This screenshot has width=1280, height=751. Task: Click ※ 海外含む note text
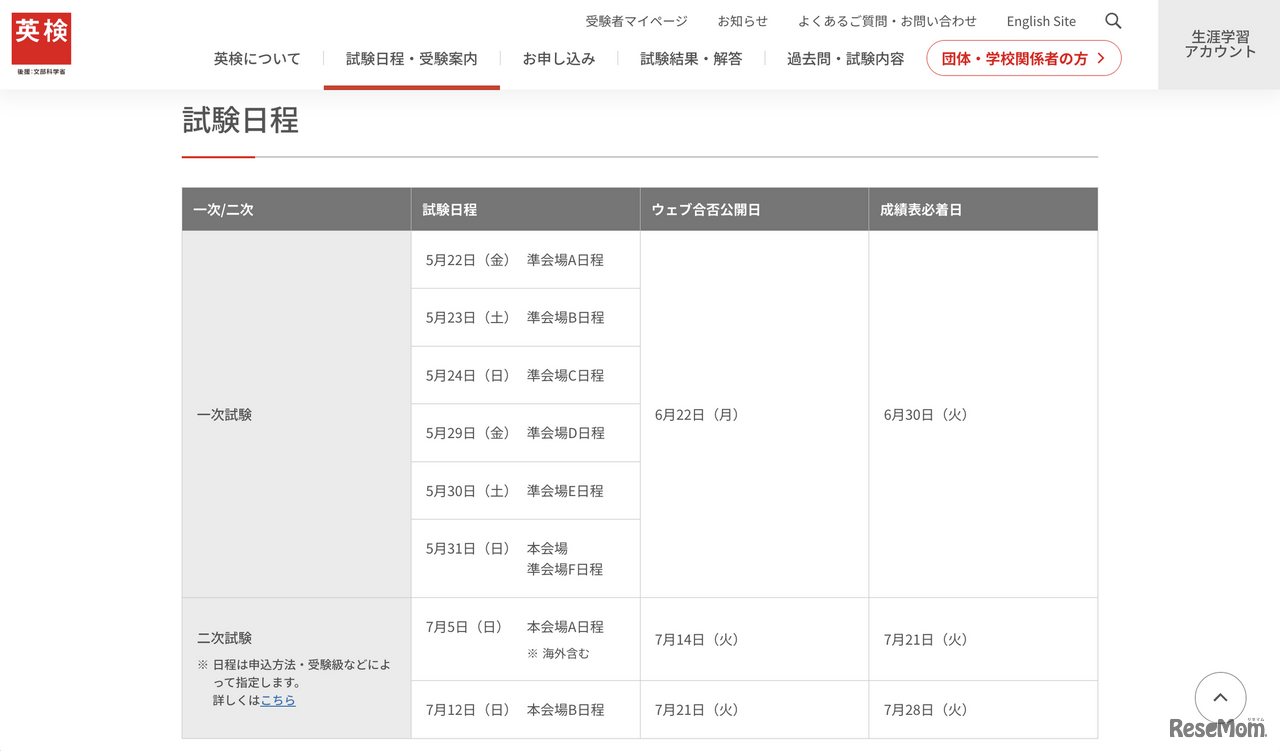coord(558,653)
